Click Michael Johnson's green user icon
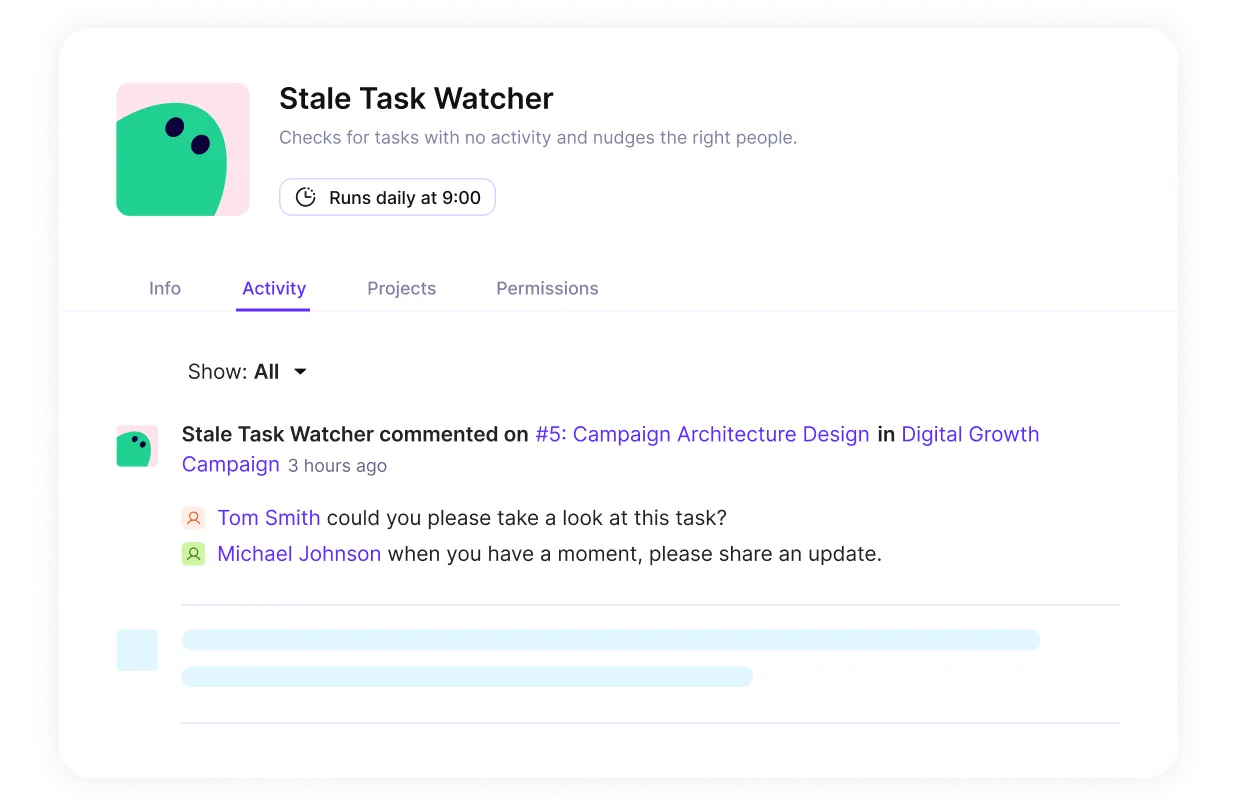 click(194, 554)
